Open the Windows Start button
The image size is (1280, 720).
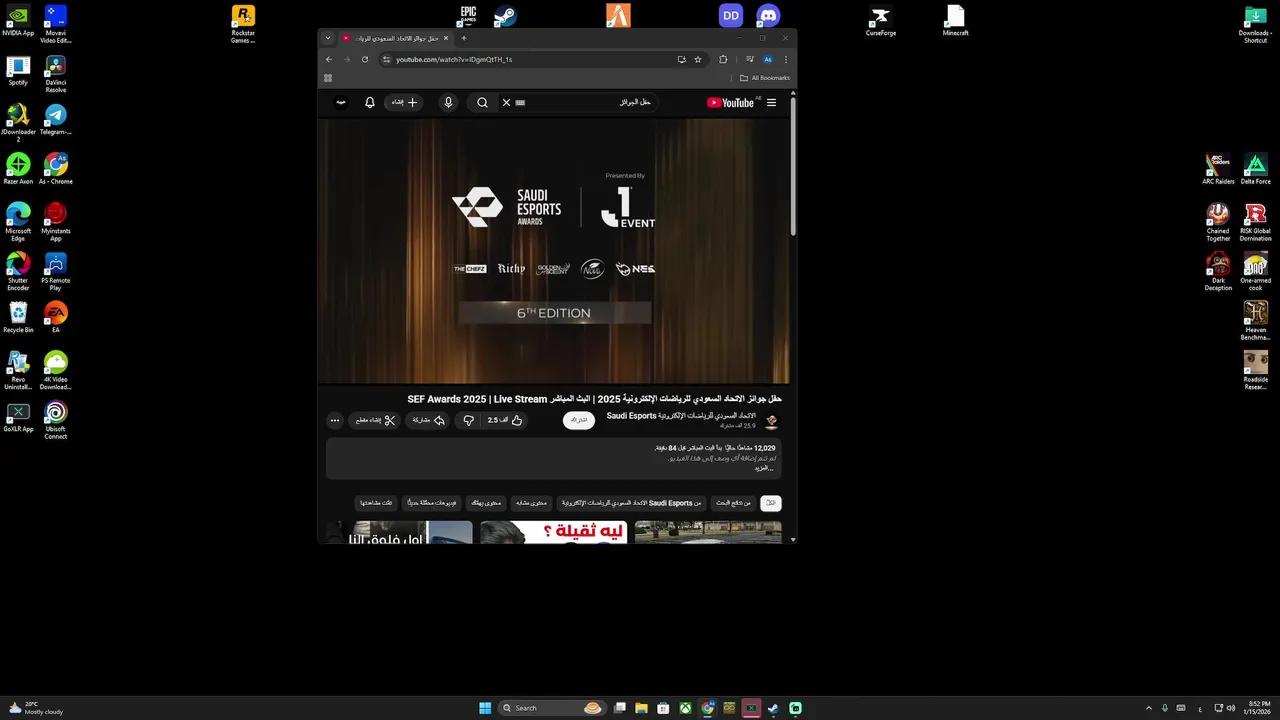pos(485,708)
